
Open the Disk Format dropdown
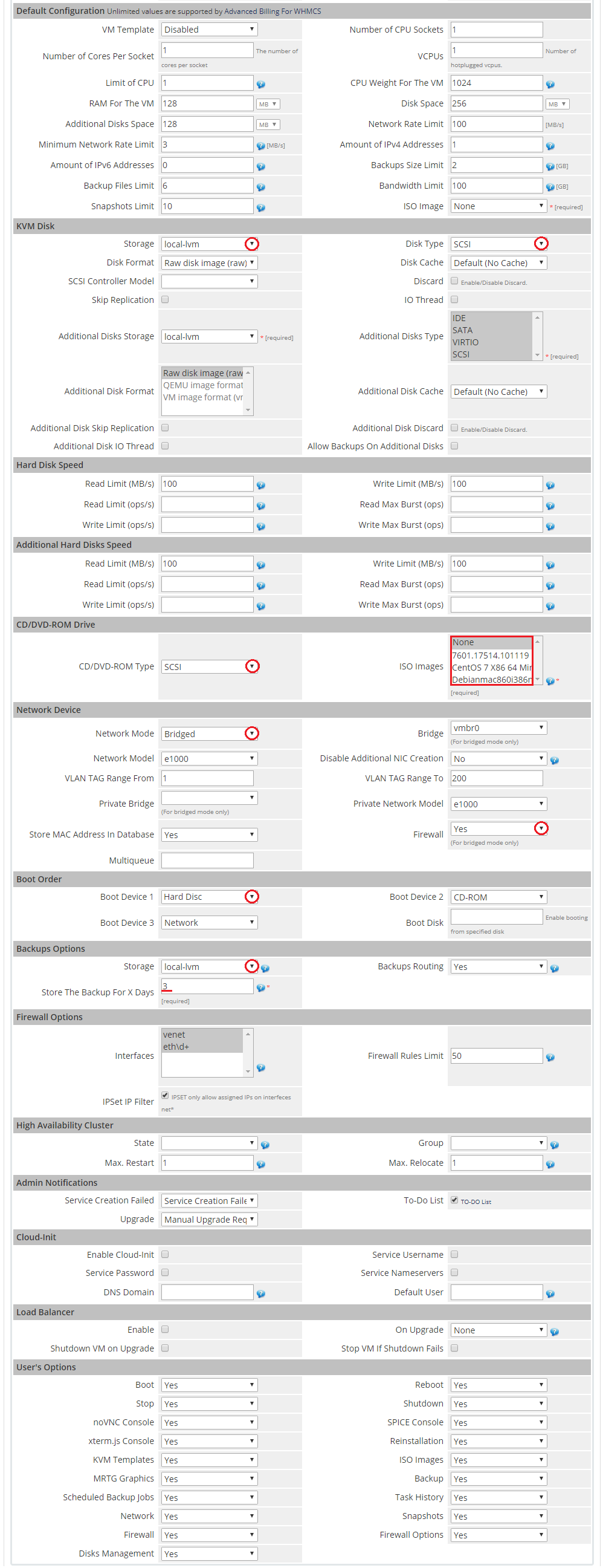coord(209,263)
